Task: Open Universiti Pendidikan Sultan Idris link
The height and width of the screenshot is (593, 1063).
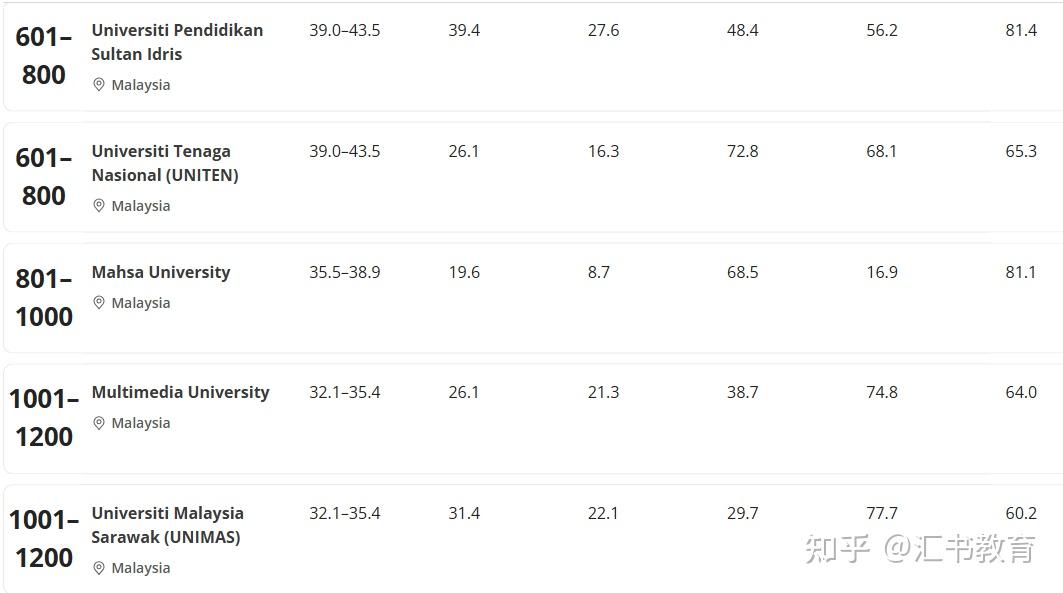Action: [177, 42]
